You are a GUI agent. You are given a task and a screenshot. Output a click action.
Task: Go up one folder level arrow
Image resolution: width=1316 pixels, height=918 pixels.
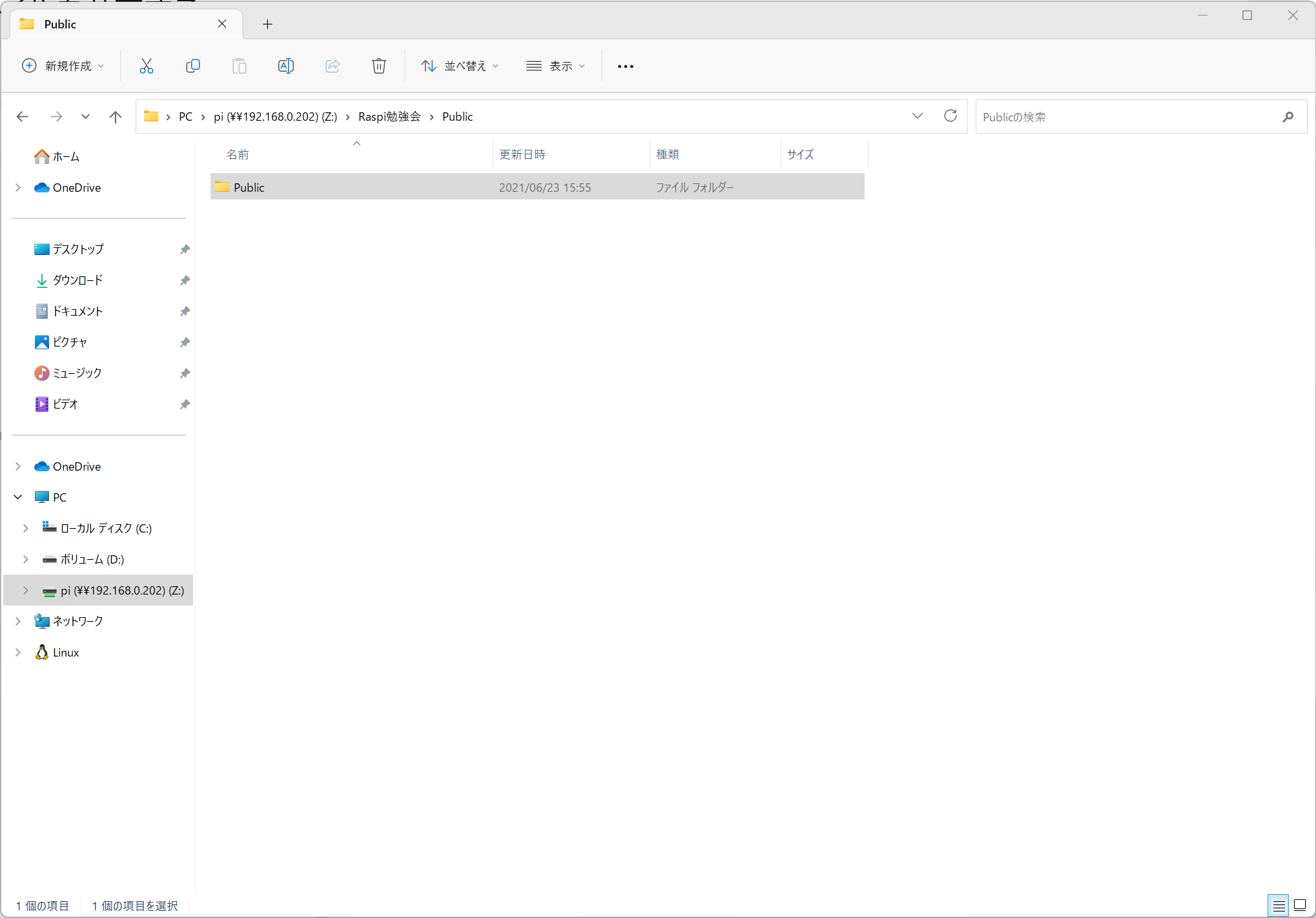point(116,117)
